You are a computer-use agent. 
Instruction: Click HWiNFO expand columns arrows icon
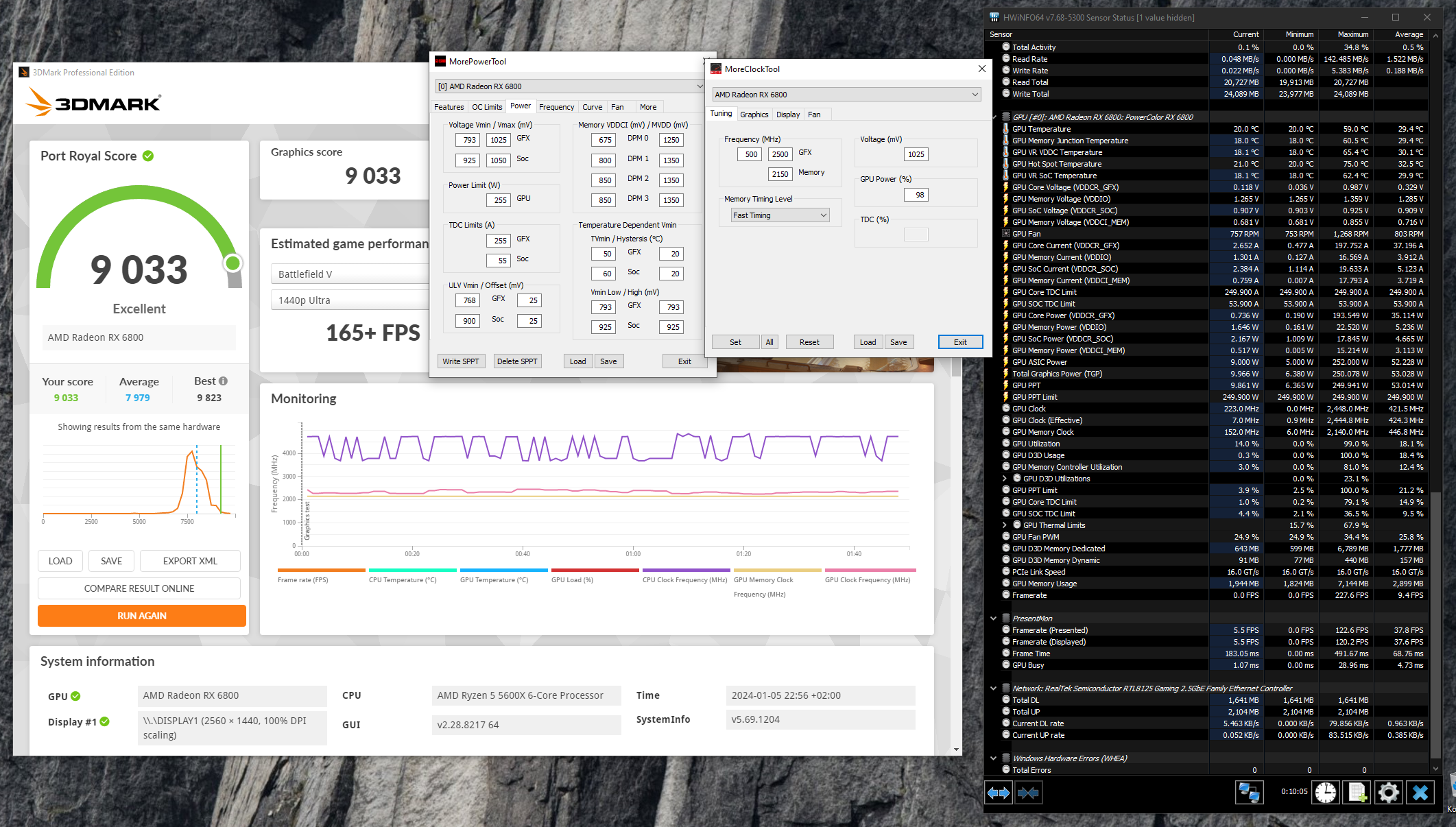(x=998, y=793)
